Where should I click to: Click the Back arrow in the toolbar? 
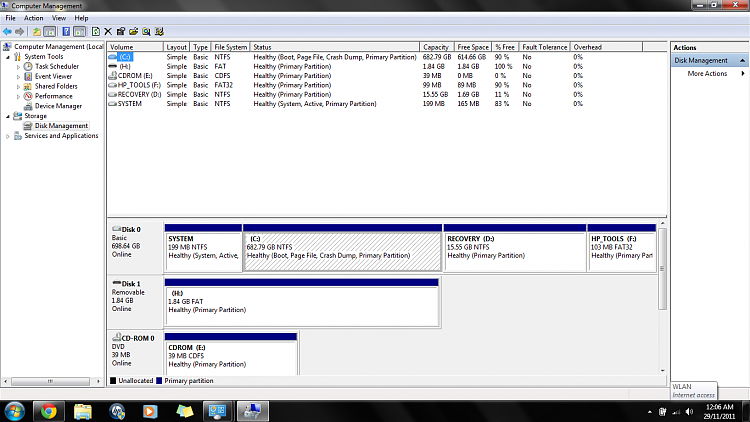point(7,32)
